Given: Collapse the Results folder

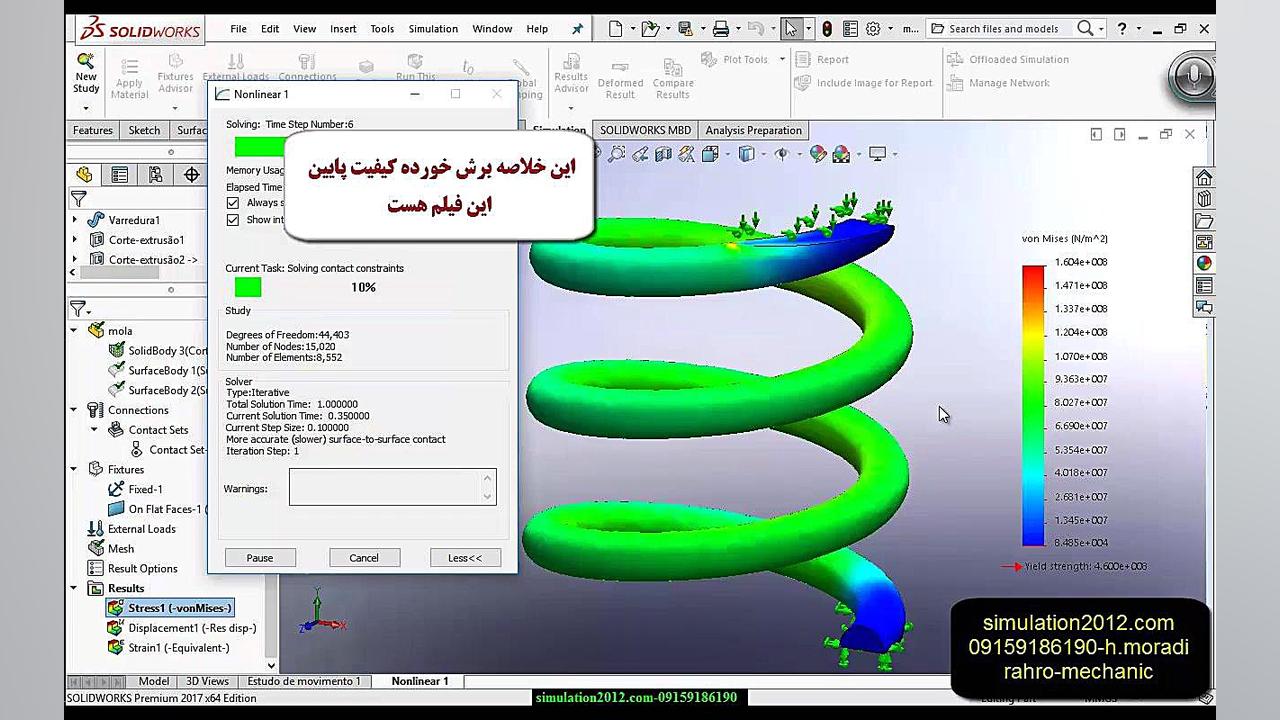Looking at the screenshot, I should (x=74, y=588).
